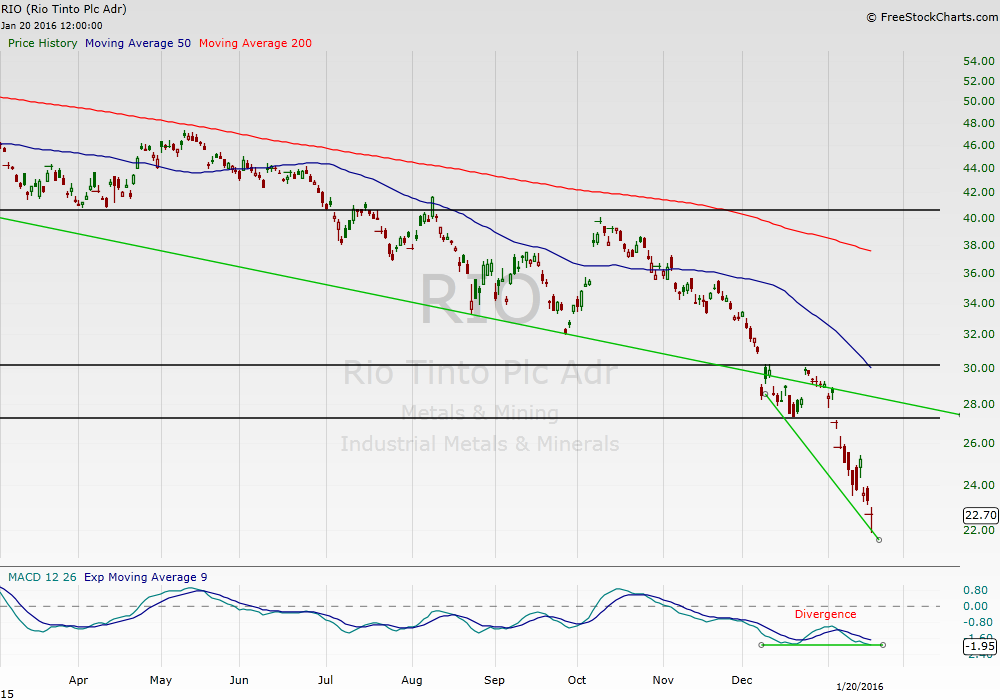Click the '40.00' price axis label
The image size is (1000, 700).
(979, 217)
